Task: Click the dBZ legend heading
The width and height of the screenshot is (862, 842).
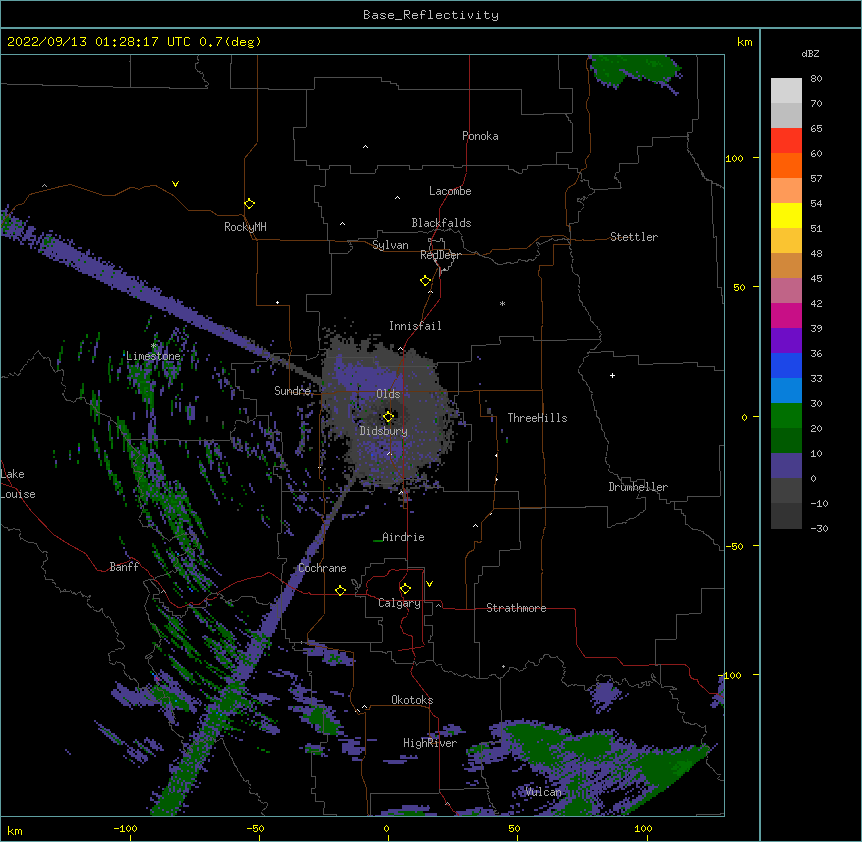Action: 810,54
